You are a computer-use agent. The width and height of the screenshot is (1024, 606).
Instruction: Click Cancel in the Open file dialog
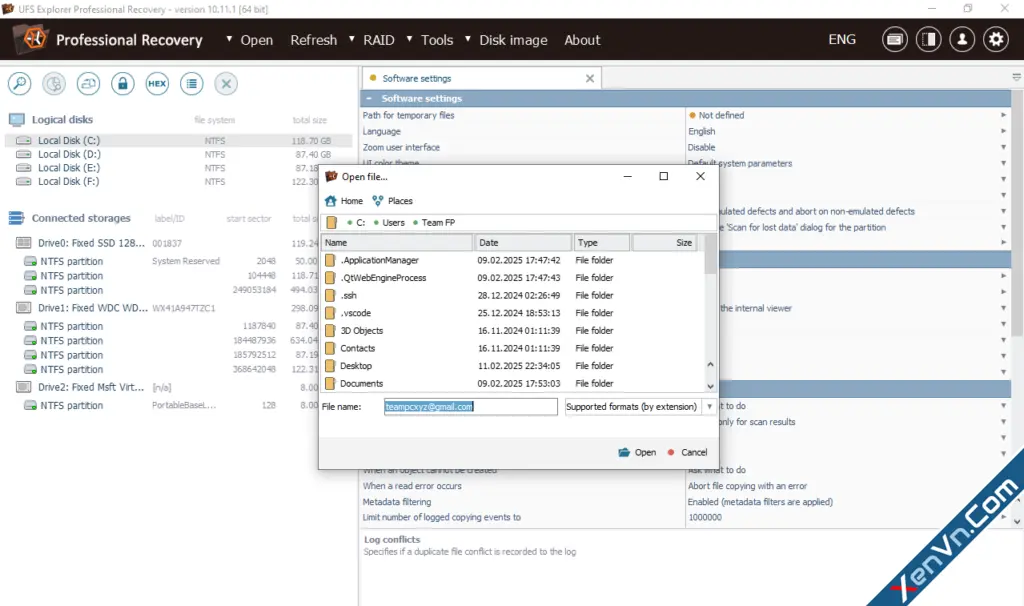[x=687, y=453]
